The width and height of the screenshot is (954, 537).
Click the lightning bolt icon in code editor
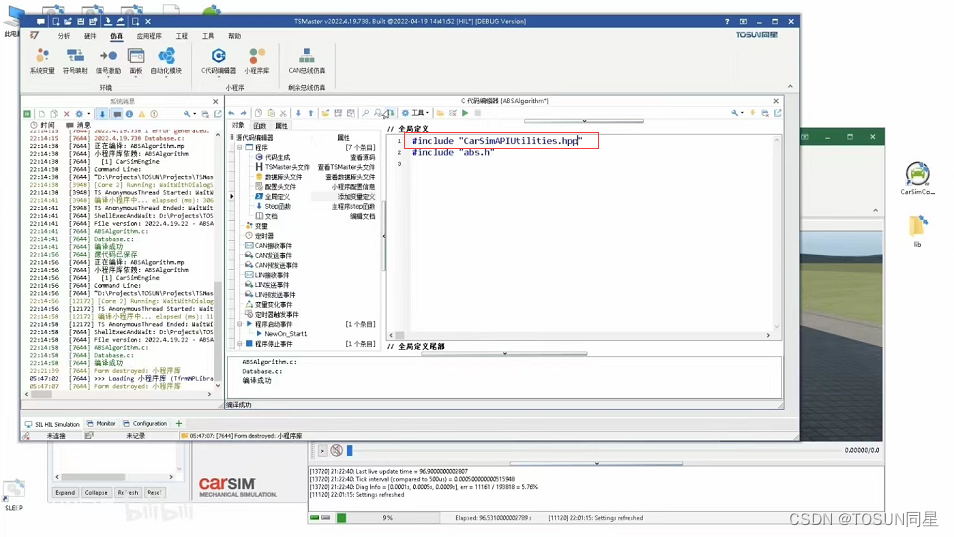[x=753, y=113]
